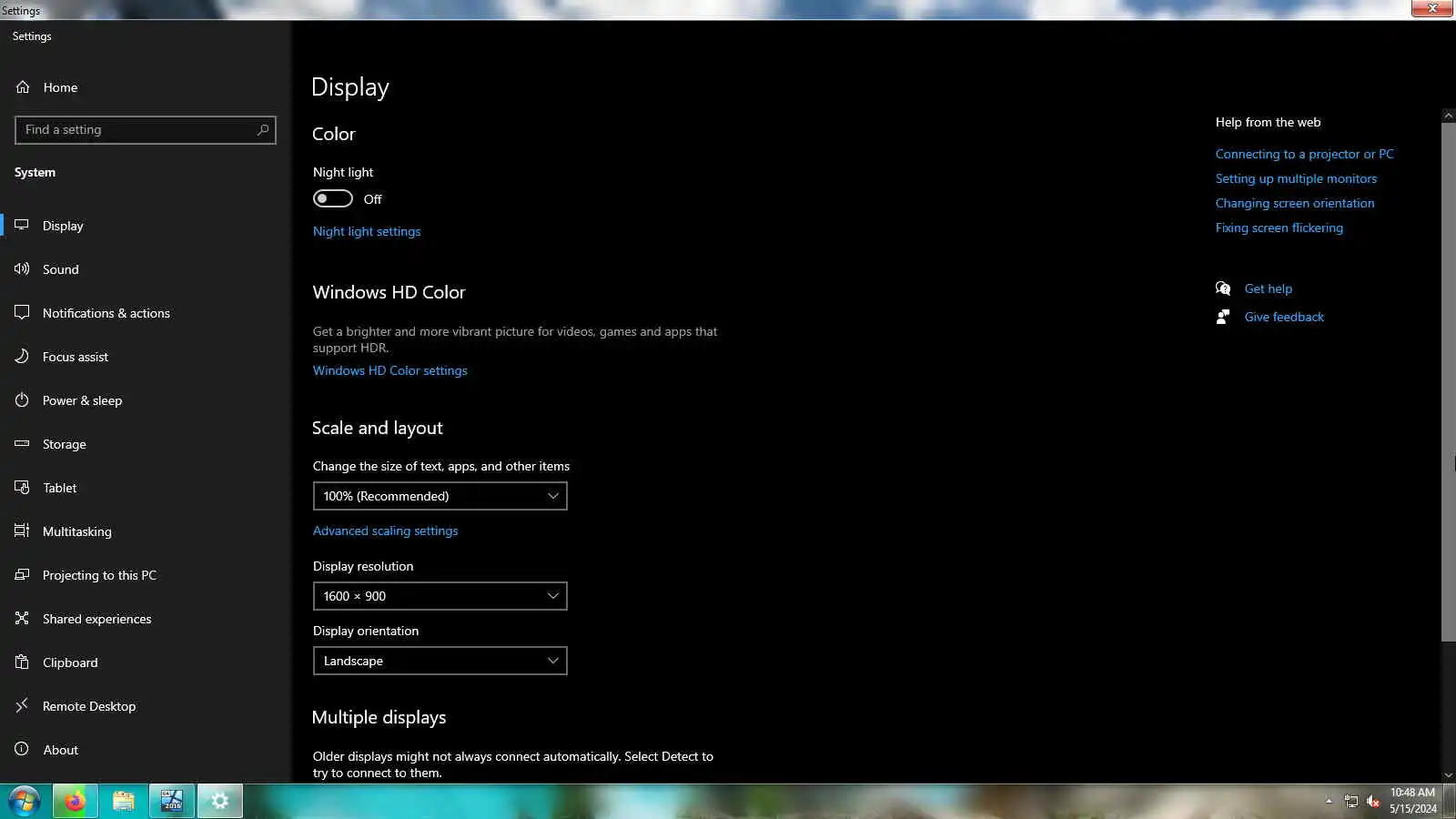
Task: Select the Focus assist moon icon
Action: pyautogui.click(x=22, y=357)
